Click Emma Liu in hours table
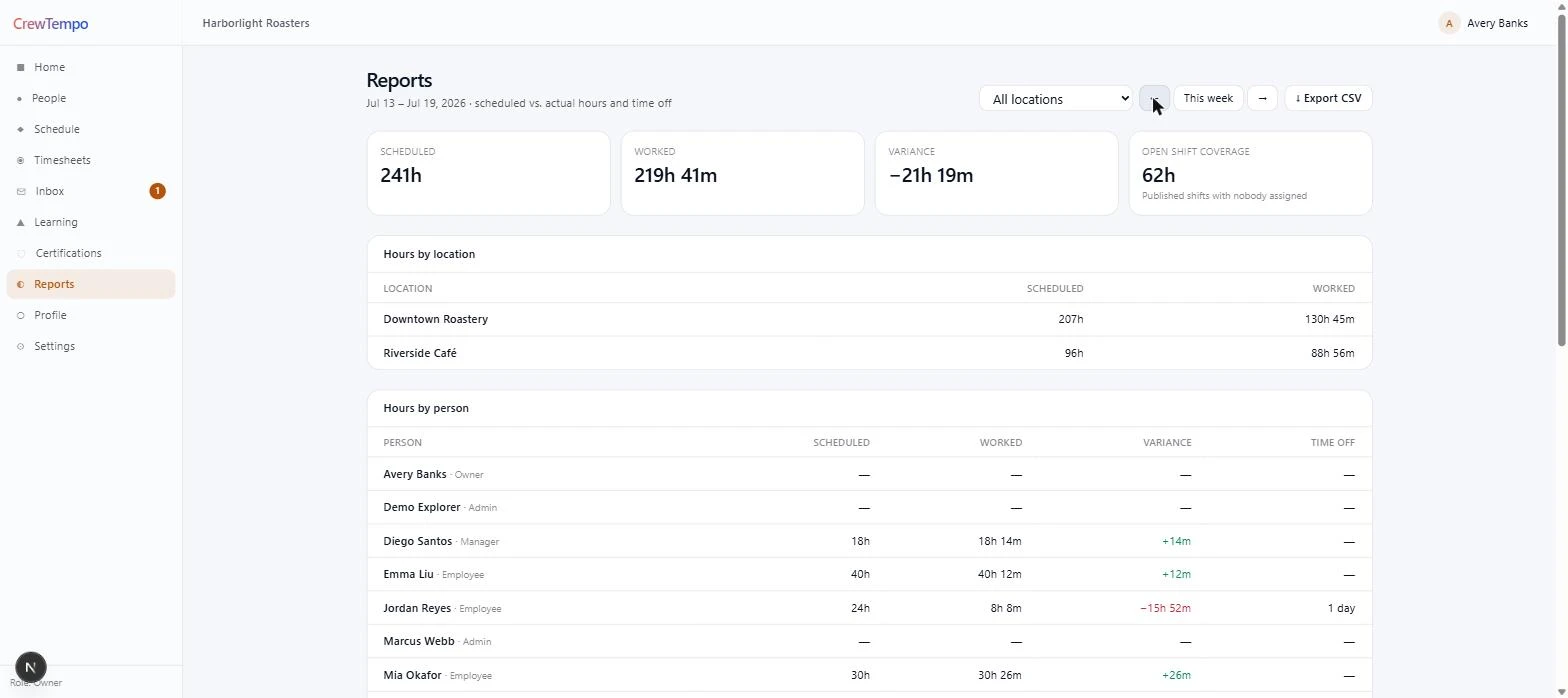The image size is (1568, 698). pyautogui.click(x=408, y=574)
